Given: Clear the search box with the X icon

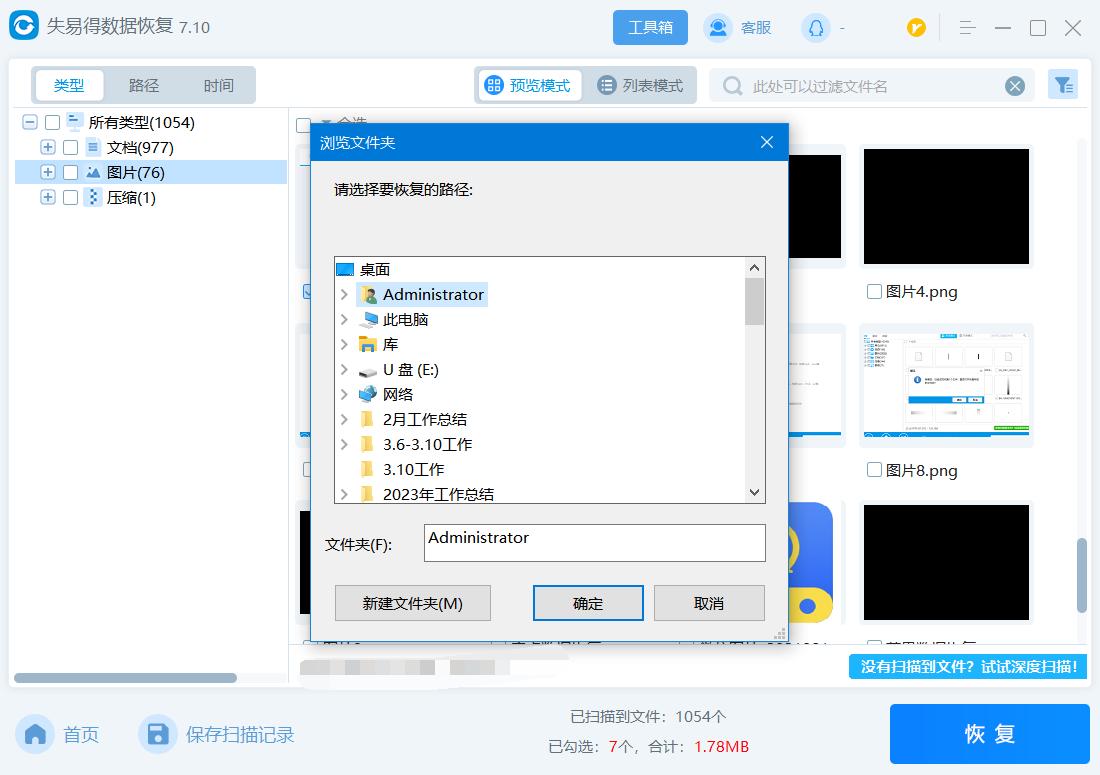Looking at the screenshot, I should pyautogui.click(x=1016, y=85).
